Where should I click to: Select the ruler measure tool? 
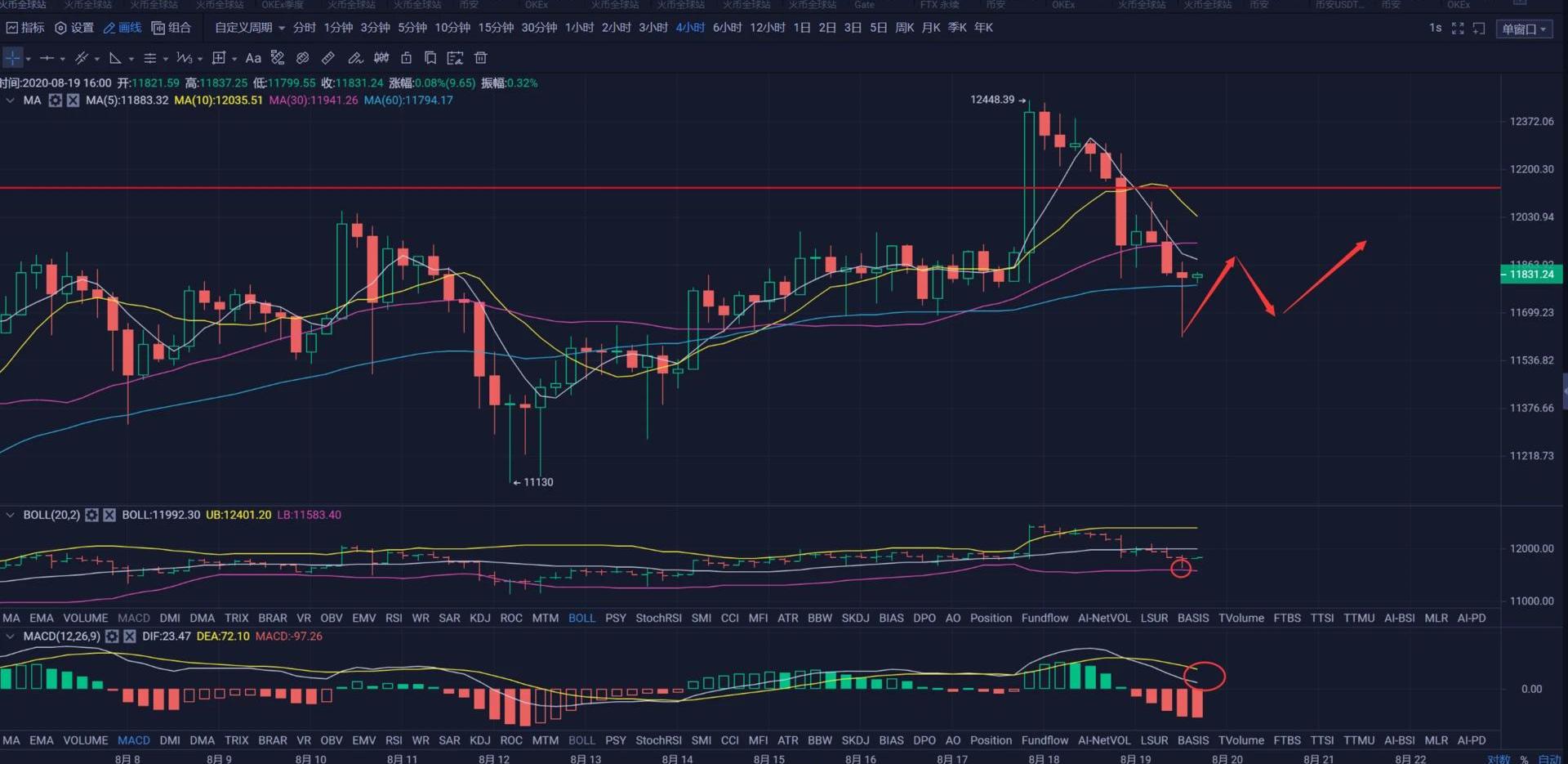click(x=327, y=58)
